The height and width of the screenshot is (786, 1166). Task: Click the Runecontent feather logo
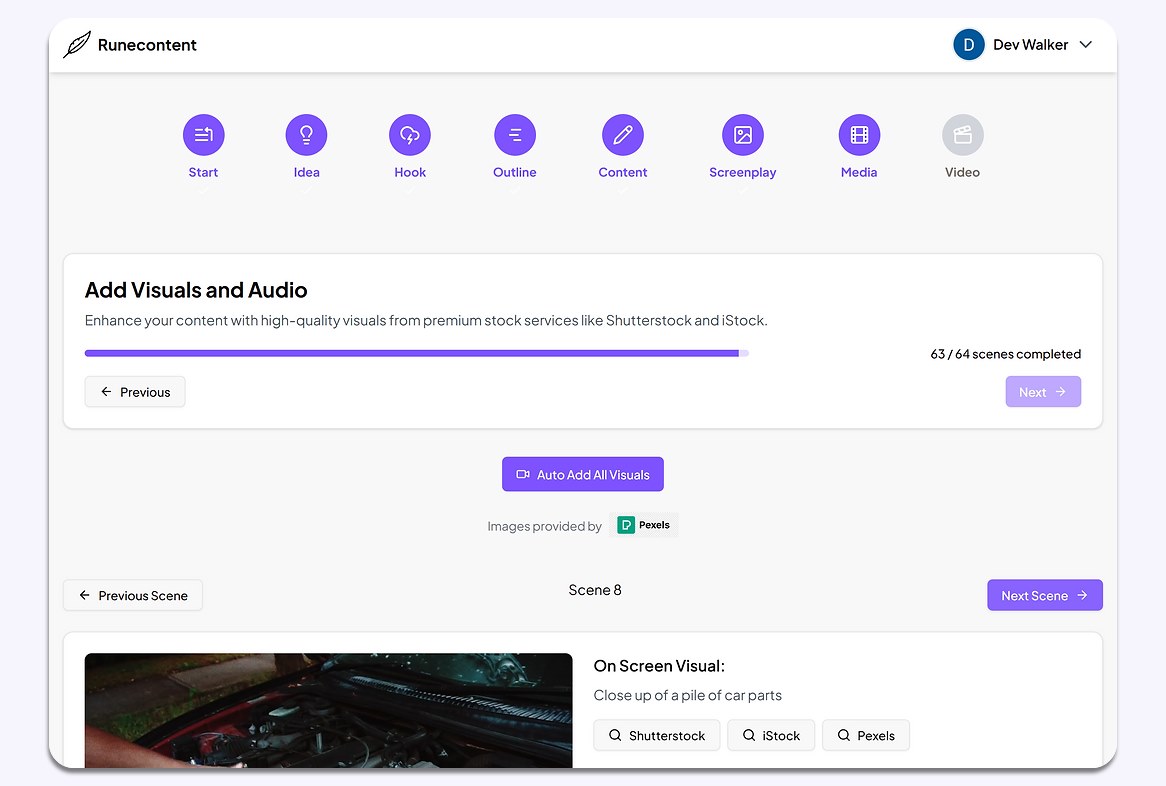(77, 45)
